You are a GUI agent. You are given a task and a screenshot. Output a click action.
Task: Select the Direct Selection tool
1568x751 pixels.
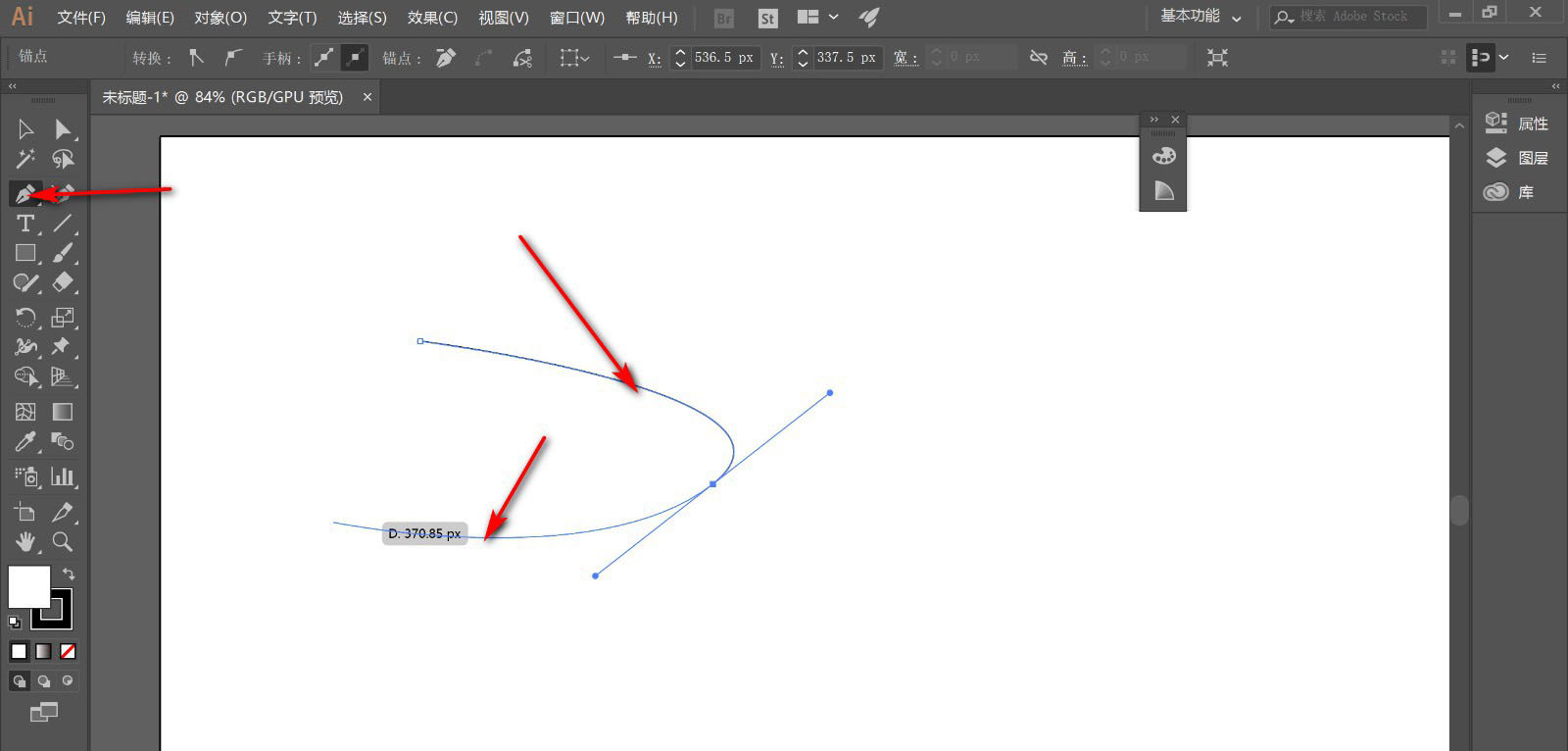pyautogui.click(x=63, y=129)
